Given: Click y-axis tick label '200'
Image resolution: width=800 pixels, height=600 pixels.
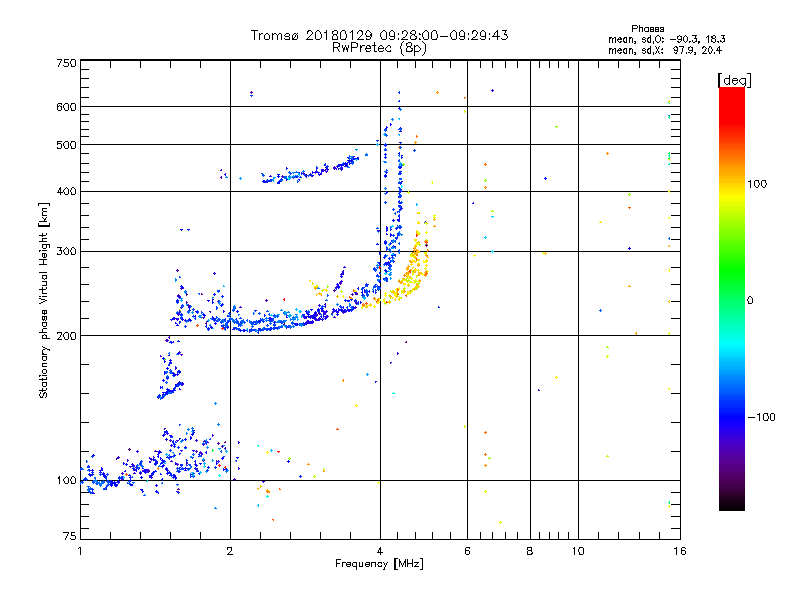Looking at the screenshot, I should tap(66, 336).
